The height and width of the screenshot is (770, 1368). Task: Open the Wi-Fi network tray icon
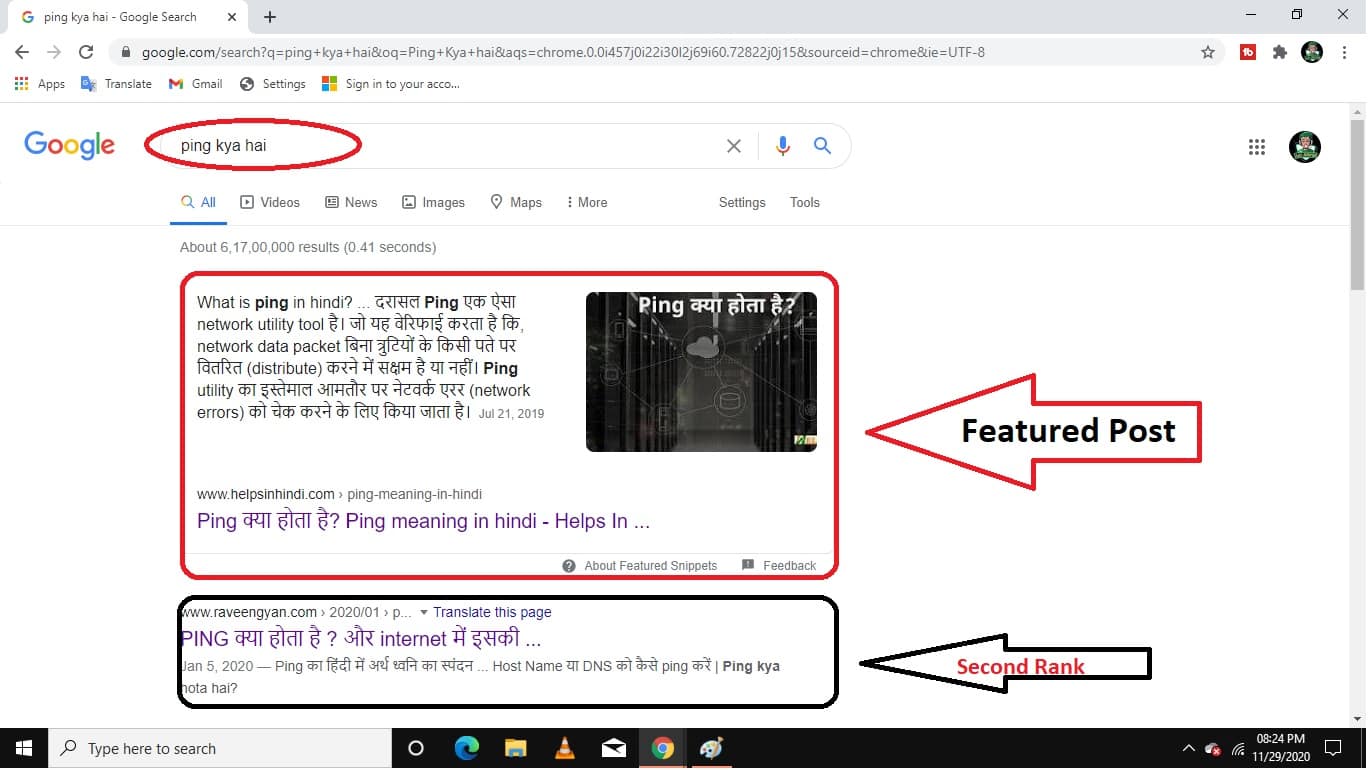pyautogui.click(x=1239, y=749)
